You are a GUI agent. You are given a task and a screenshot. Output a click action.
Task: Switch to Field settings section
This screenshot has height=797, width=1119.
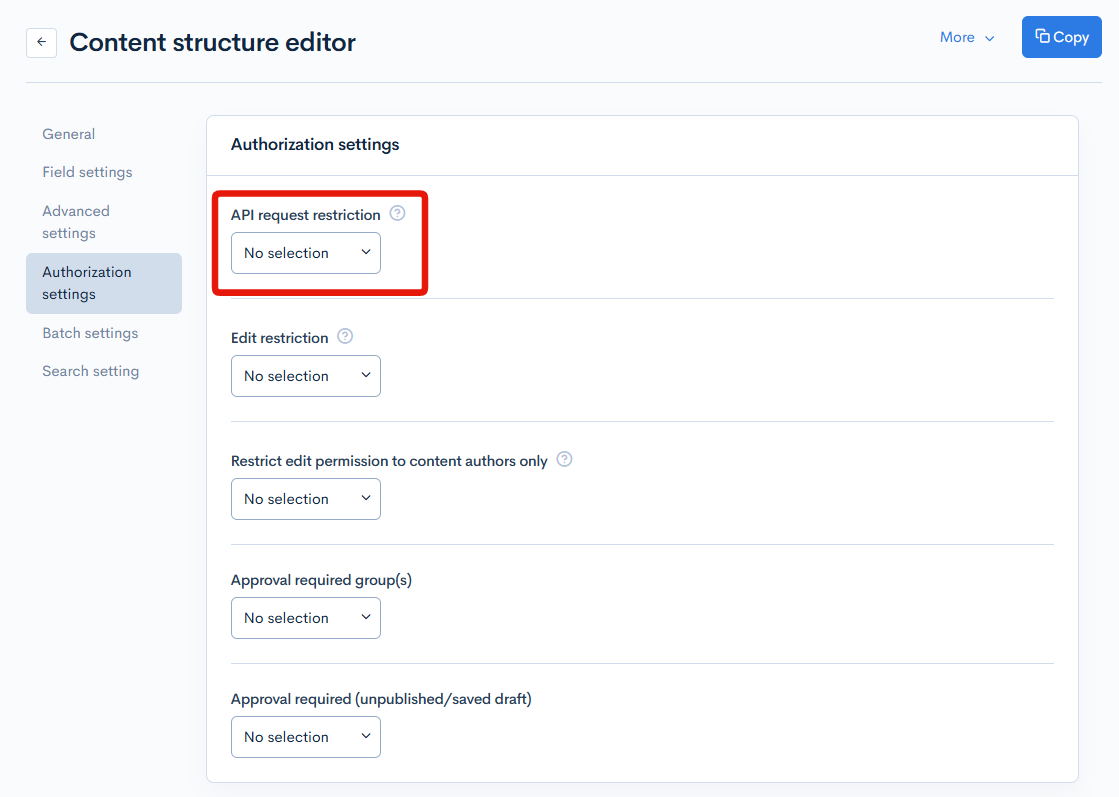point(87,172)
